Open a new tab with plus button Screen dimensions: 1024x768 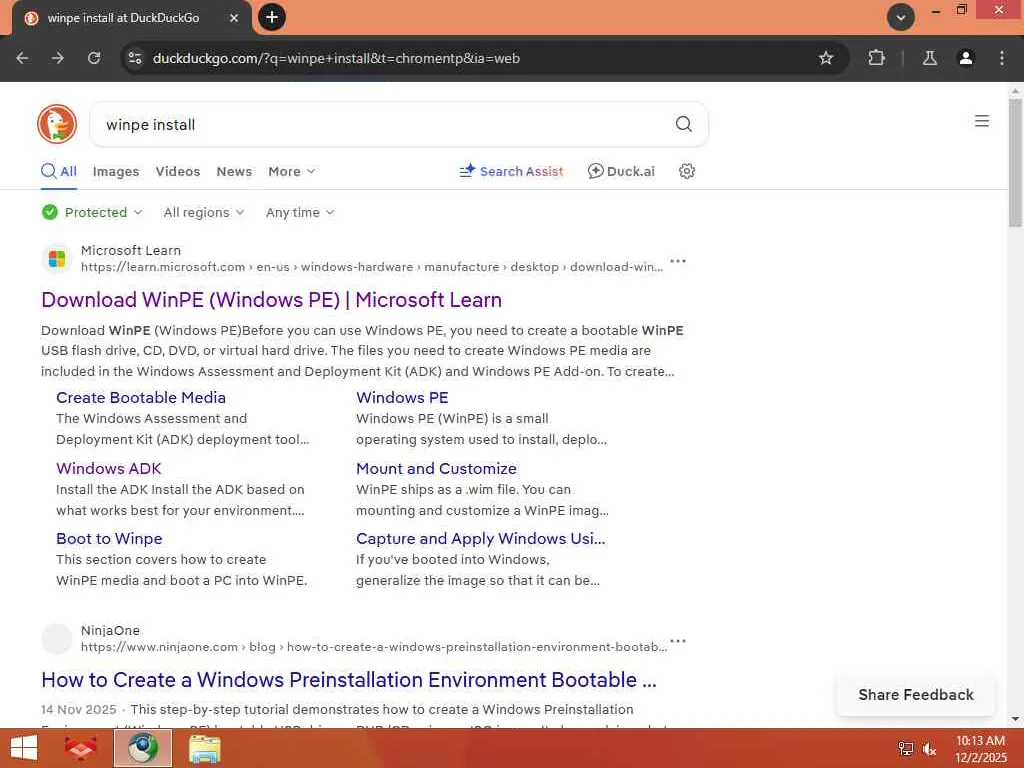[x=272, y=17]
